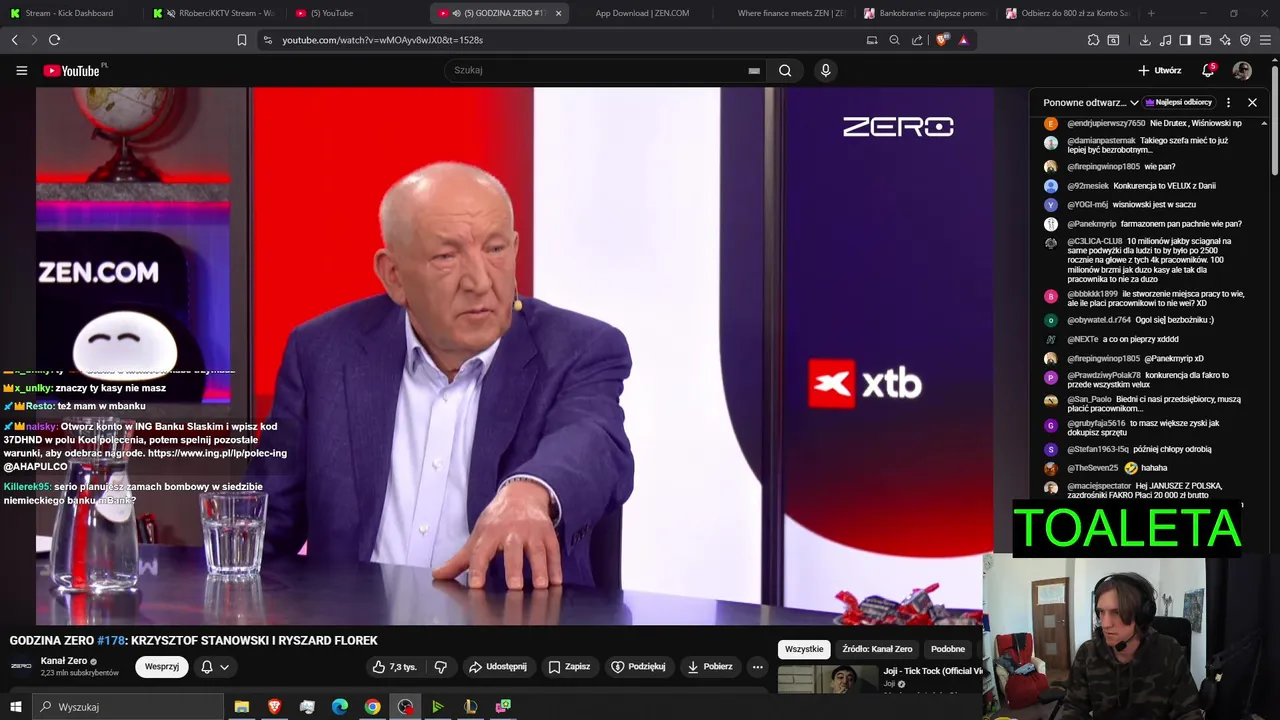Open the Joji - Tick Tock video thumbnail
This screenshot has height=720, width=1280.
828,679
